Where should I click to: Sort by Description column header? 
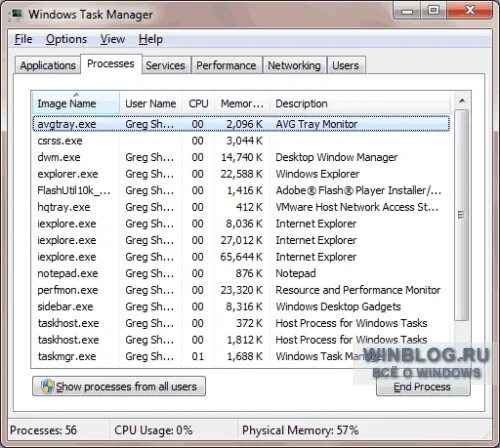(360, 103)
